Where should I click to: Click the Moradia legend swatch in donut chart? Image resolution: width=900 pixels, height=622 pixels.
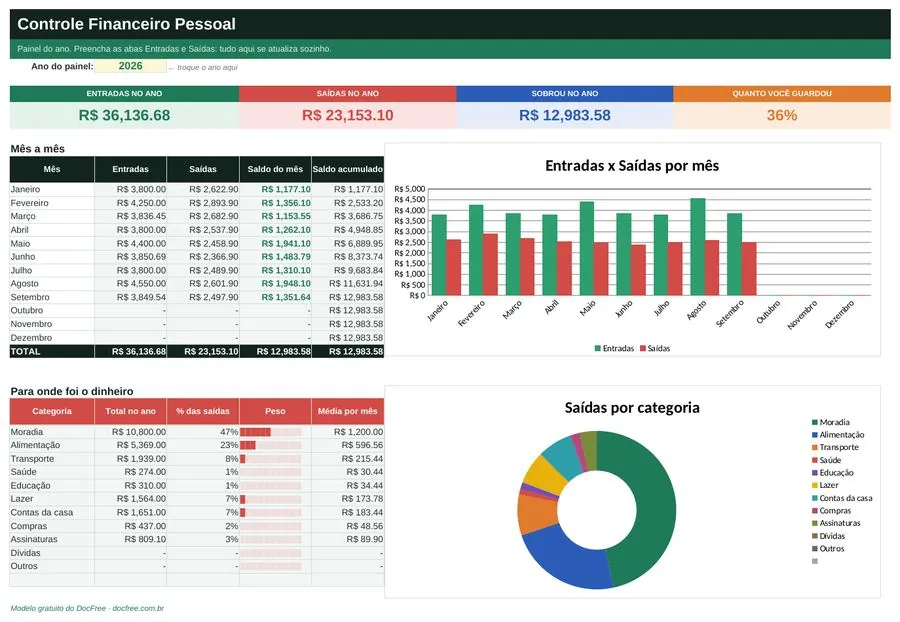(814, 422)
